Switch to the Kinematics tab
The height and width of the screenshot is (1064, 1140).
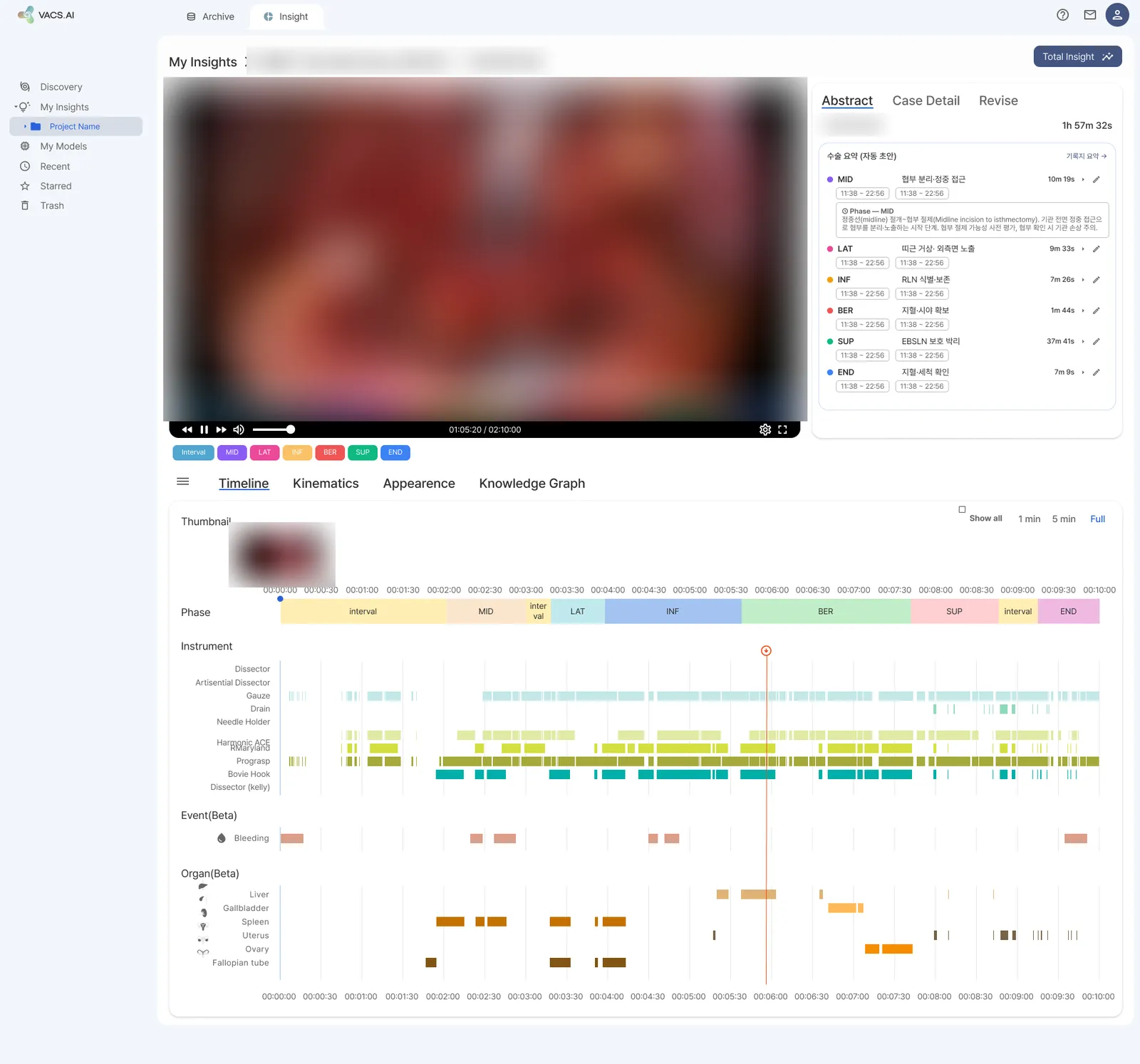click(326, 484)
